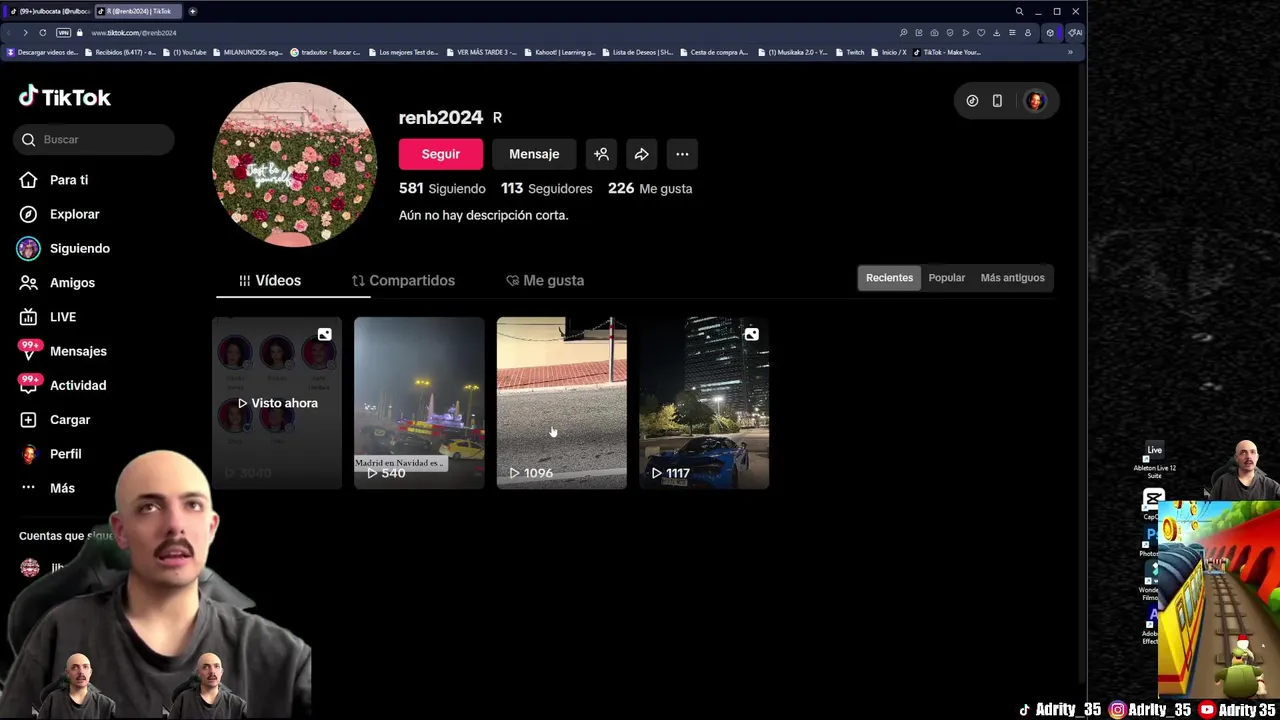Go to my Perfil page

coord(52,454)
